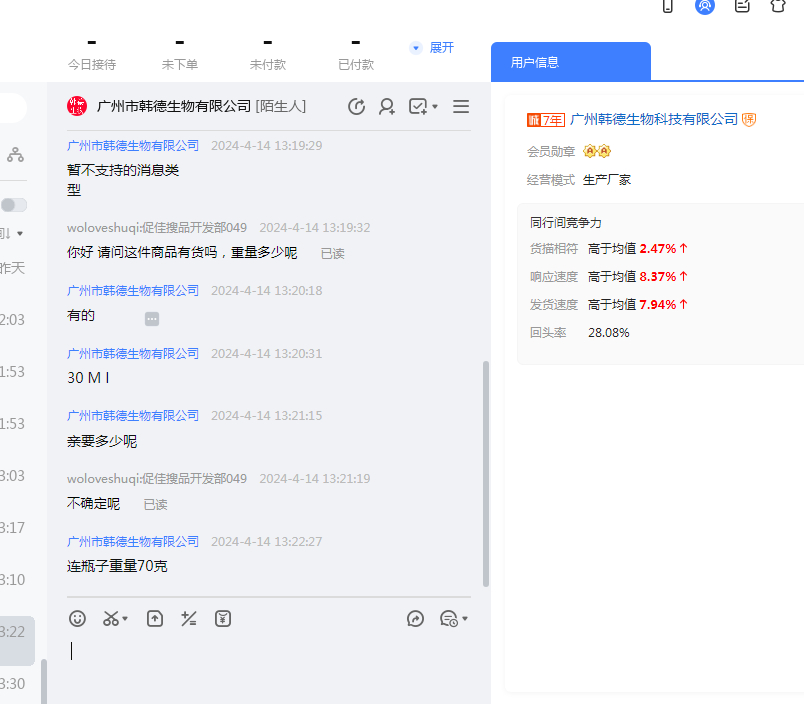
Task: Toggle the gray switch in left sidebar
Action: pyautogui.click(x=14, y=205)
